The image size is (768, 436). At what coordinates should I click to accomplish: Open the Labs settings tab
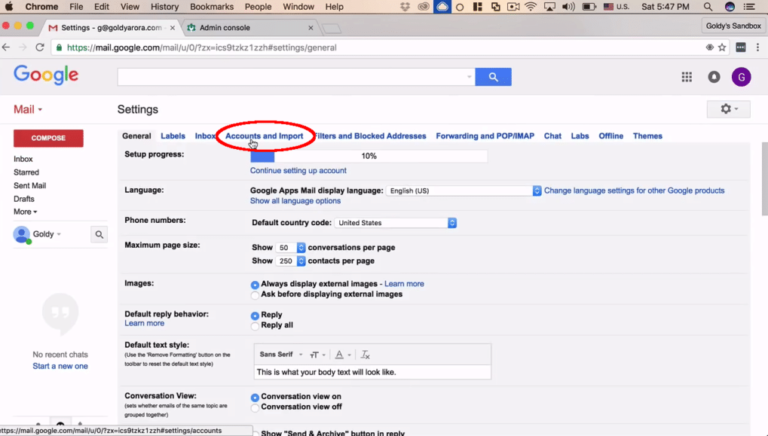580,136
